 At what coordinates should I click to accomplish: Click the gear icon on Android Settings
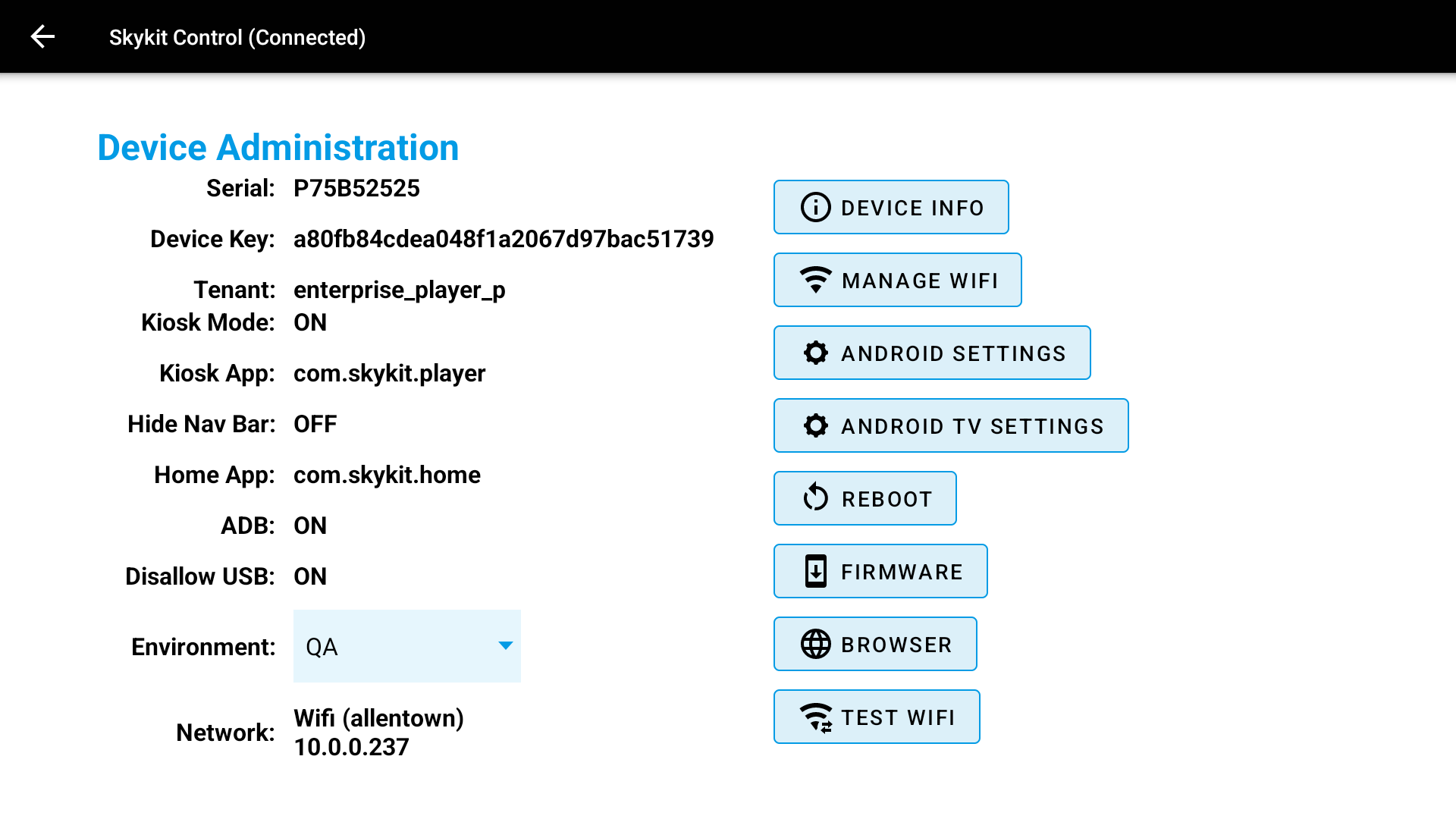816,353
